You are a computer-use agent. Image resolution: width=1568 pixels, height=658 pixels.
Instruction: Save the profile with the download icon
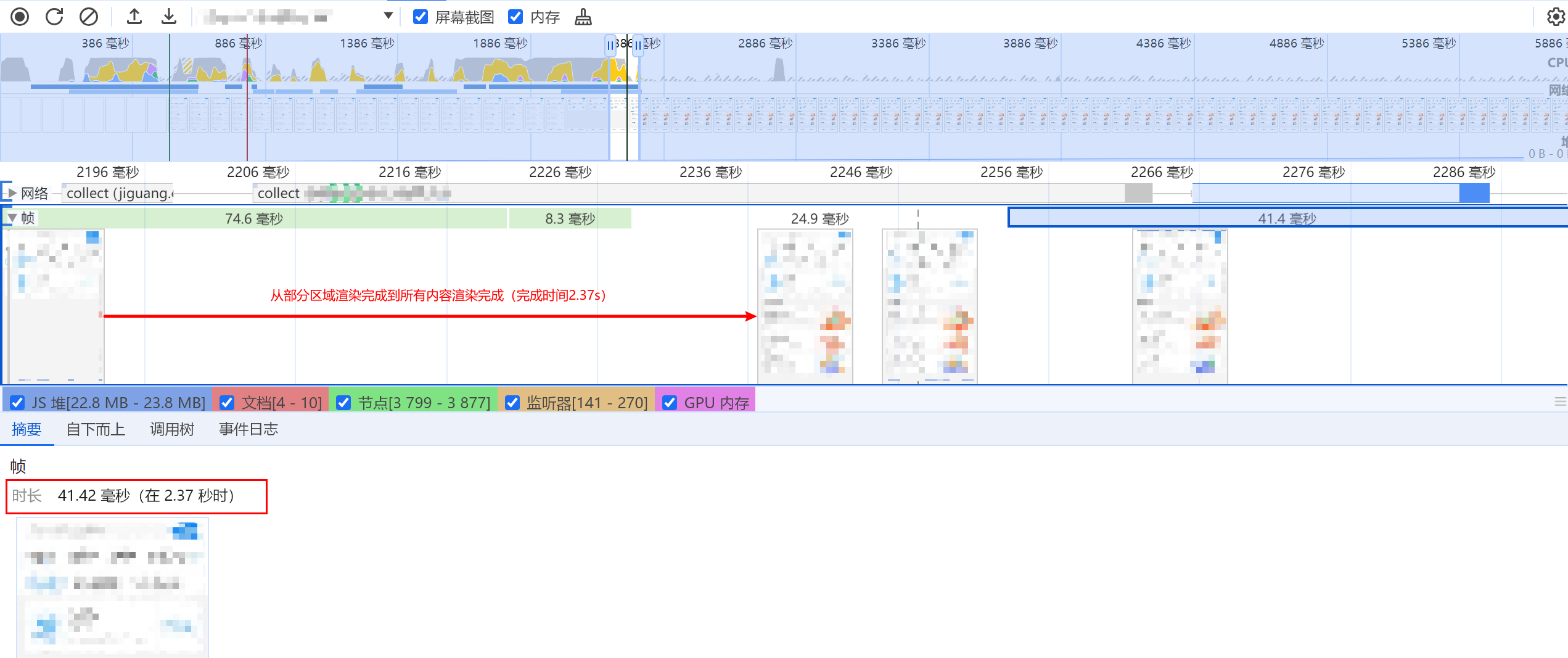[169, 17]
